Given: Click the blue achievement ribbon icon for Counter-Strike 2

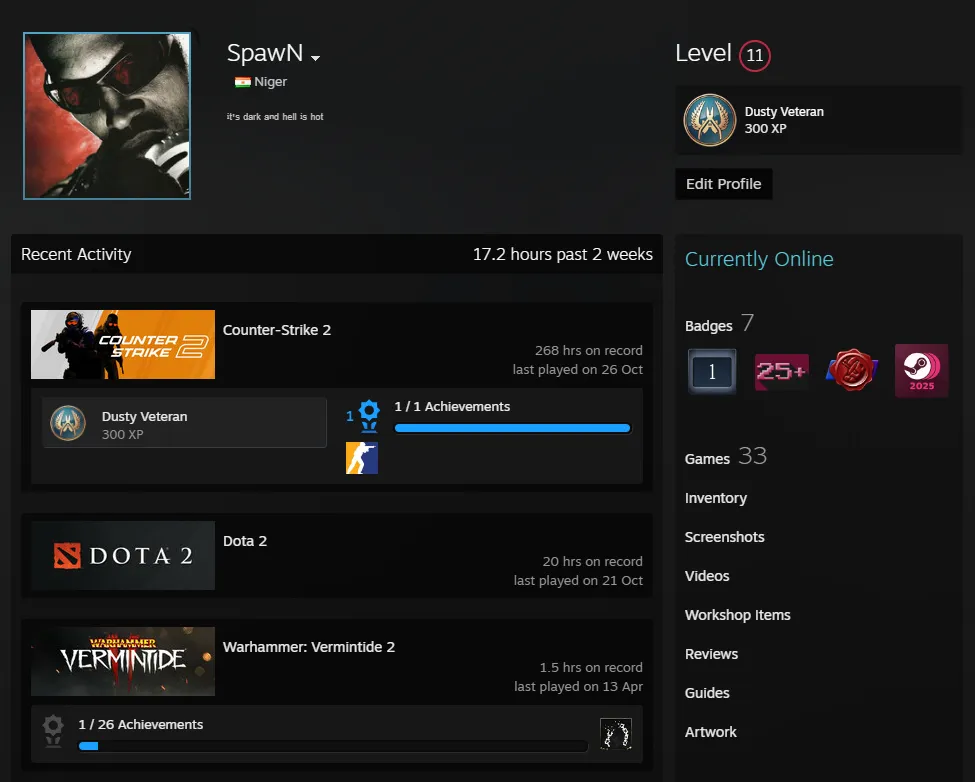Looking at the screenshot, I should point(369,416).
